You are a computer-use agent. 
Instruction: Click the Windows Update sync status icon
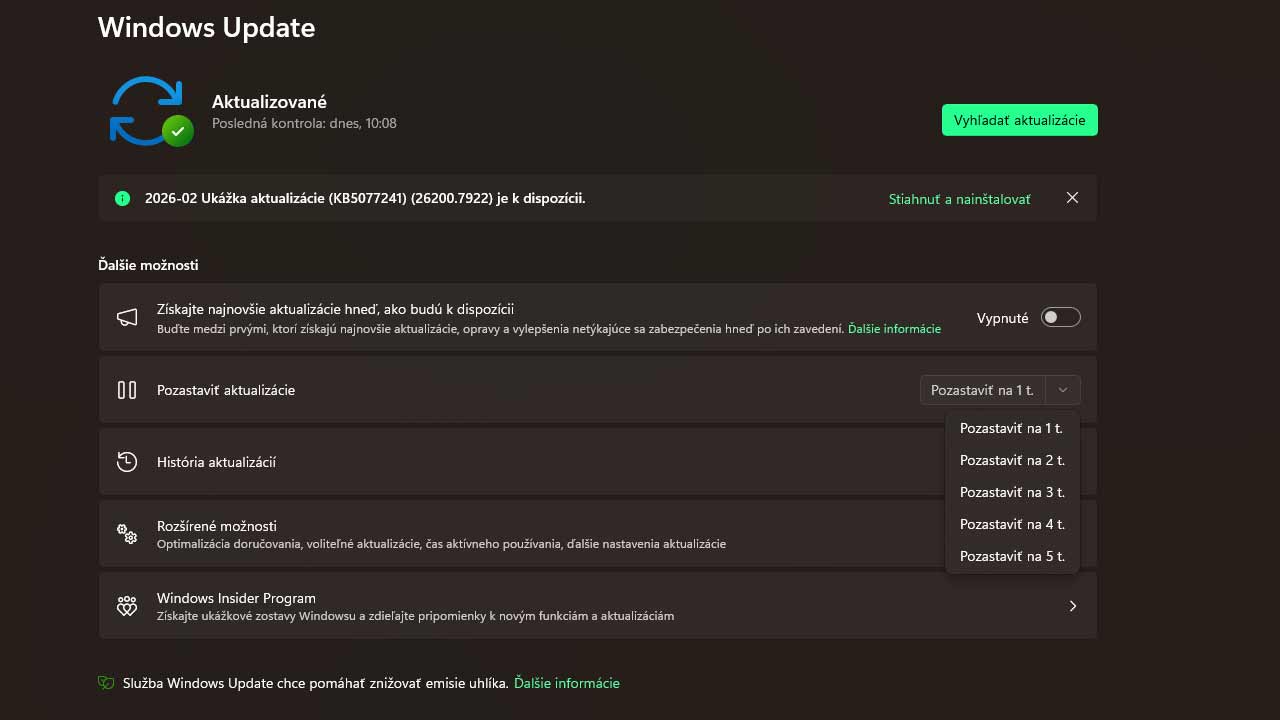[151, 111]
